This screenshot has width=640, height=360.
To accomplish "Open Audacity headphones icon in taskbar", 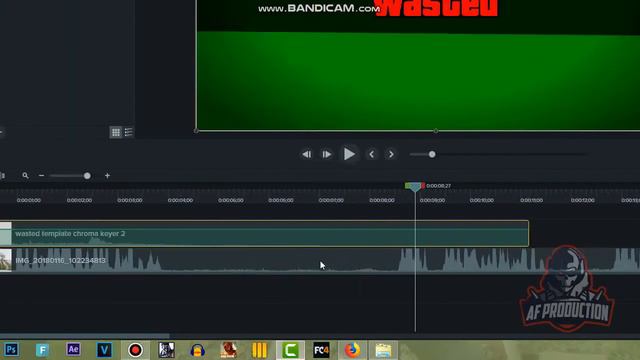I will point(197,350).
